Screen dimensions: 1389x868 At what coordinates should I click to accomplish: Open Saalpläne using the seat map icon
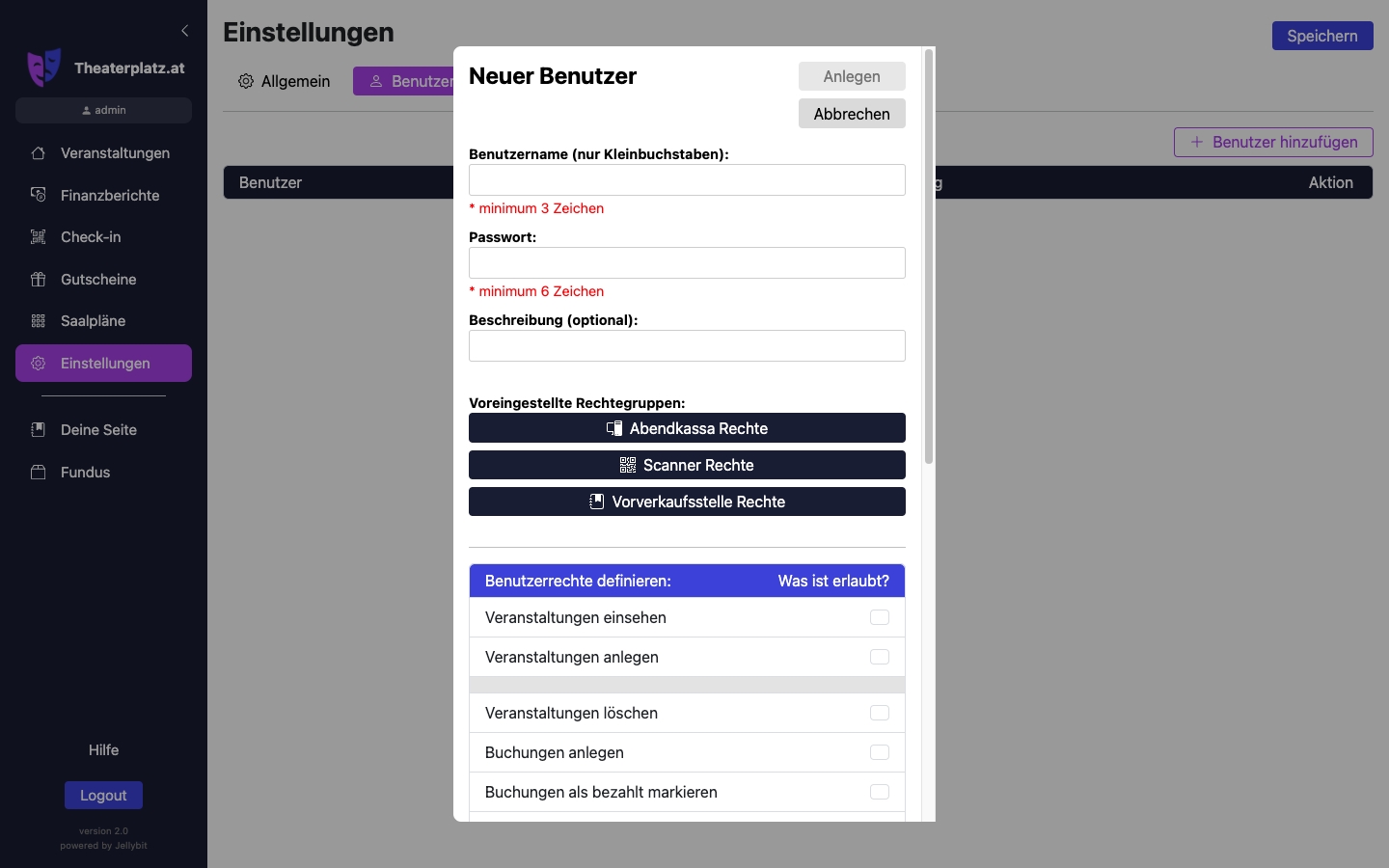(x=38, y=321)
